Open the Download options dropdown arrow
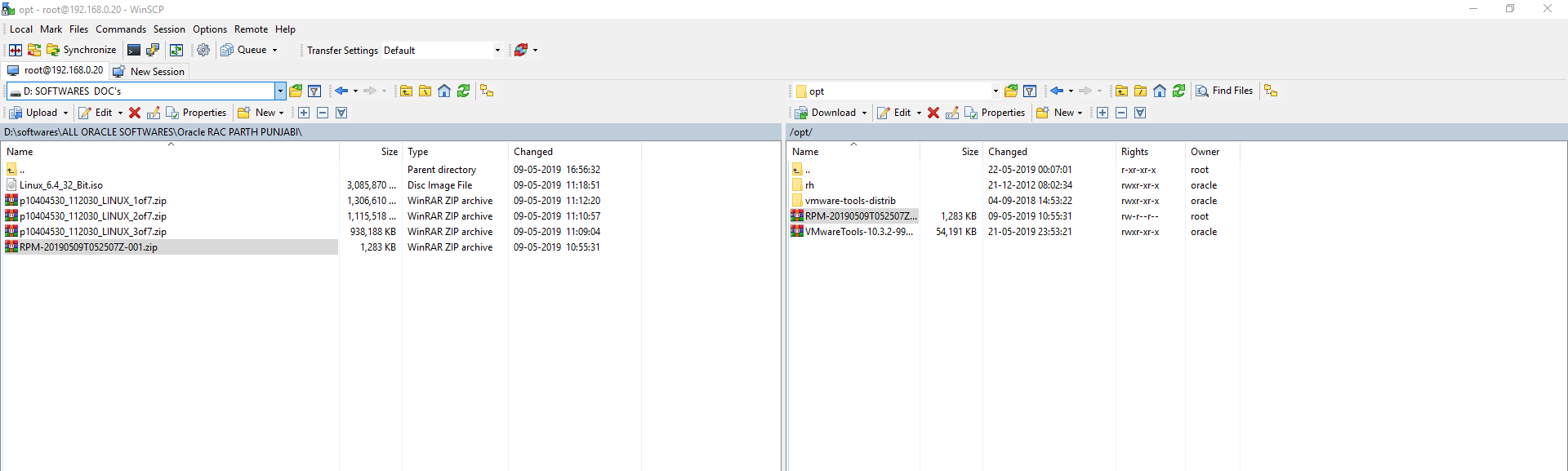1568x471 pixels. click(864, 113)
